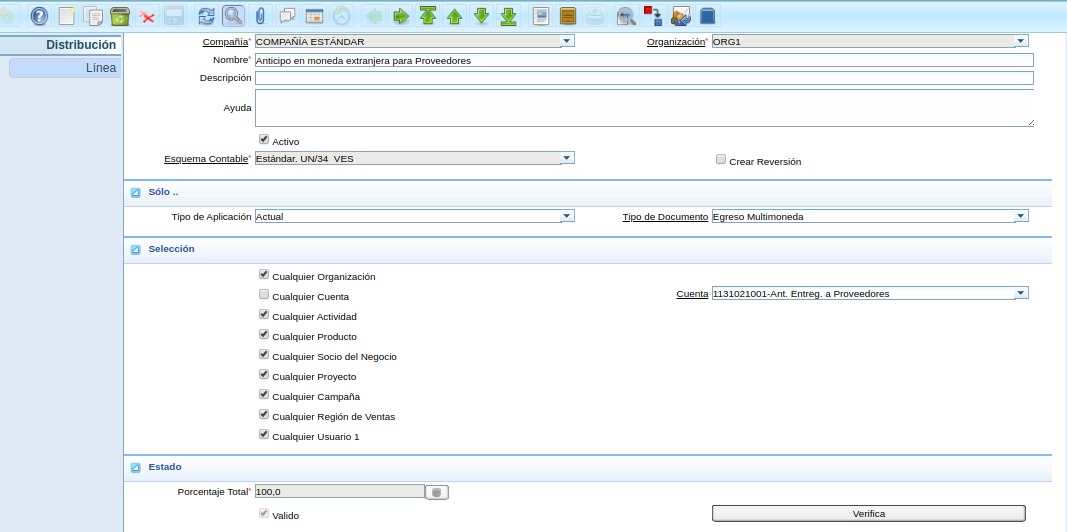Image resolution: width=1067 pixels, height=532 pixels.
Task: Collapse the Selección section
Action: [x=135, y=250]
